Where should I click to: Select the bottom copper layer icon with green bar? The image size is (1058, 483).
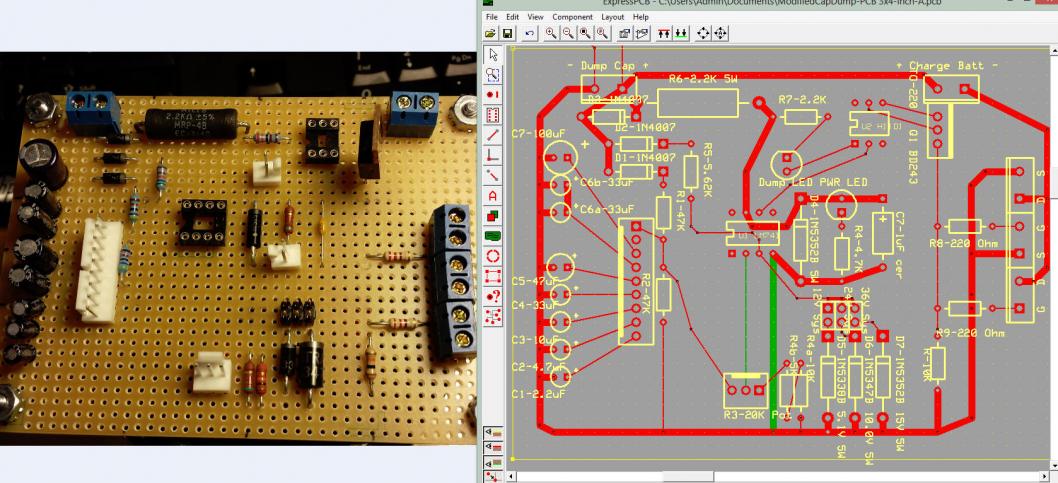tap(681, 33)
